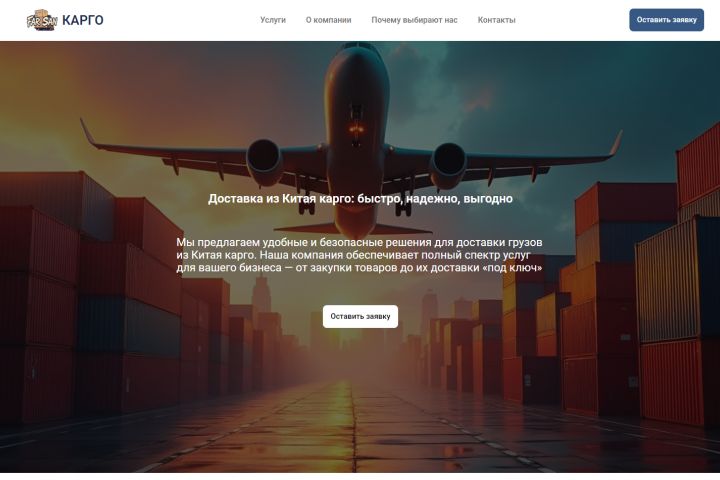720x480 pixels.
Task: Navigate to Контакты in header
Action: (496, 20)
